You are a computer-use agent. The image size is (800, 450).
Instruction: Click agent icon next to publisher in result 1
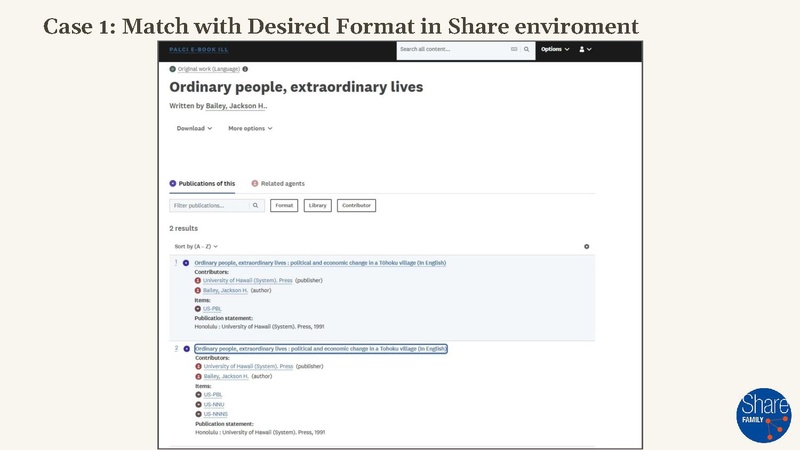coord(197,281)
